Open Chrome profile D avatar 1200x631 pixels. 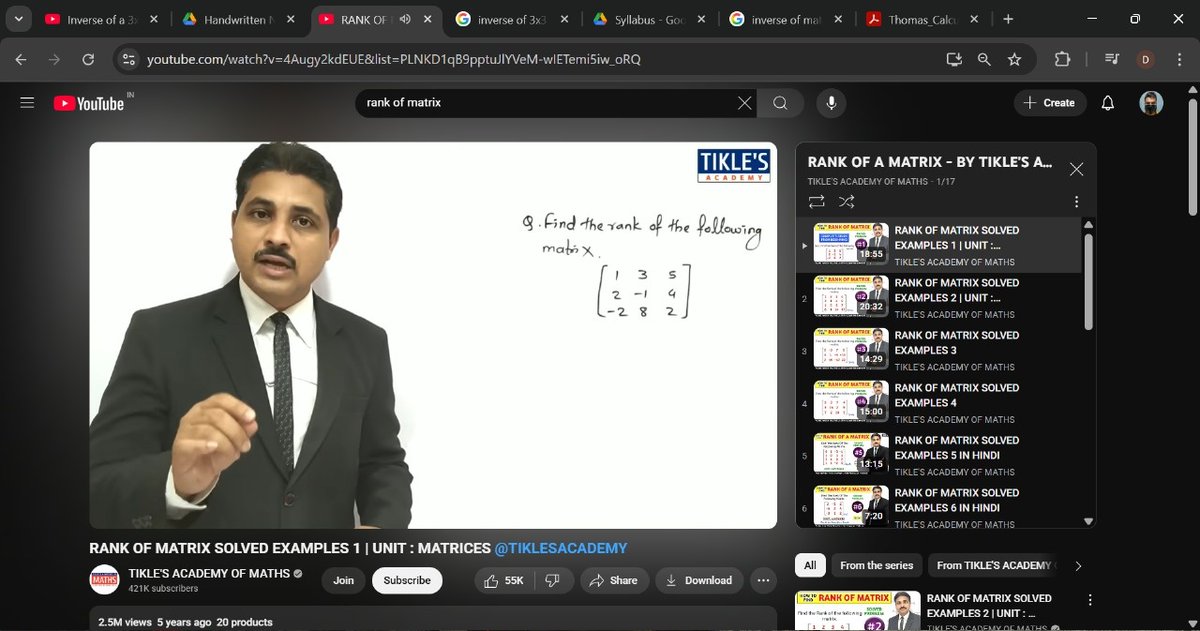1146,60
